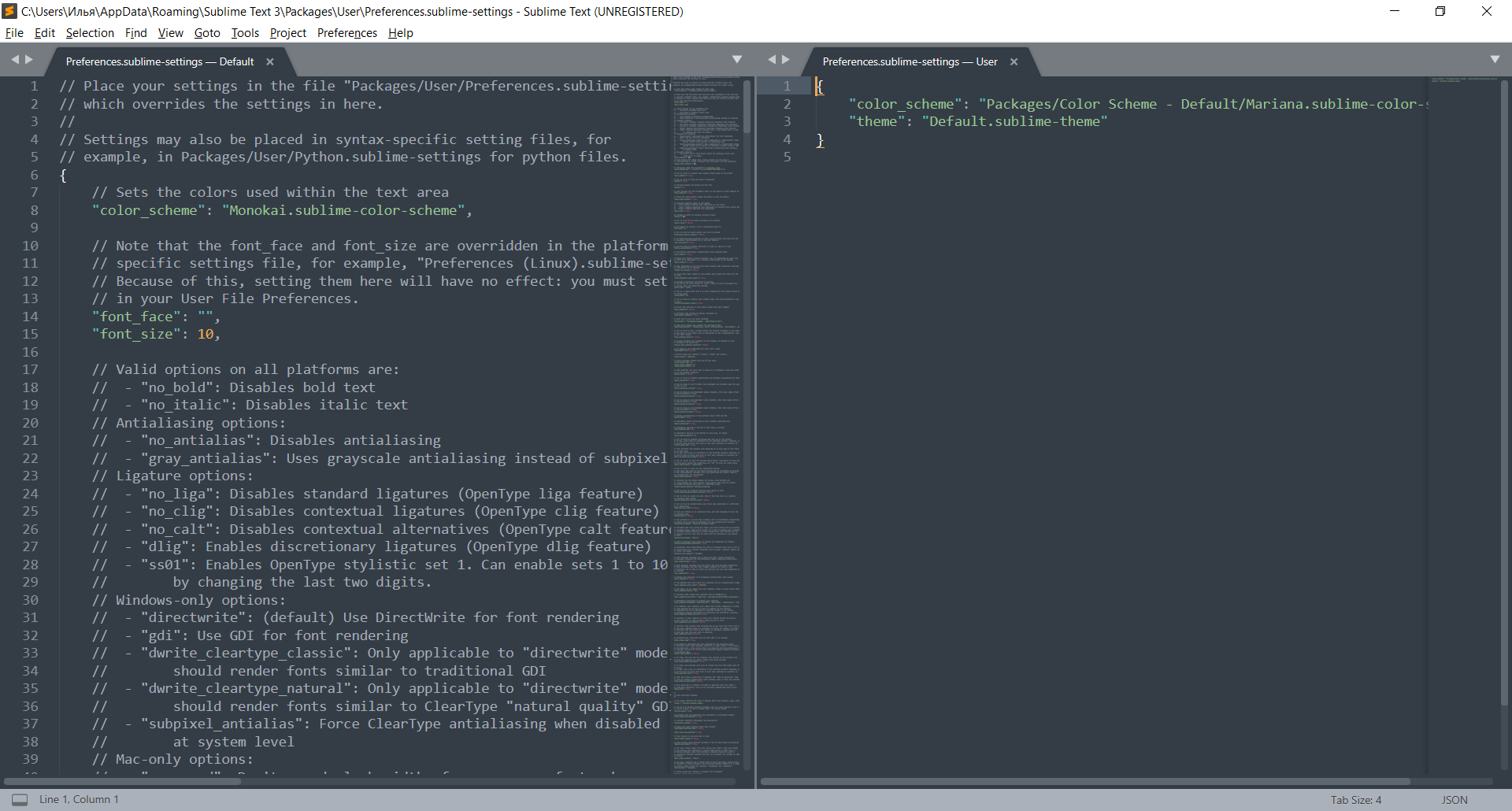Open the Tools menu
This screenshot has height=811, width=1512.
(244, 32)
